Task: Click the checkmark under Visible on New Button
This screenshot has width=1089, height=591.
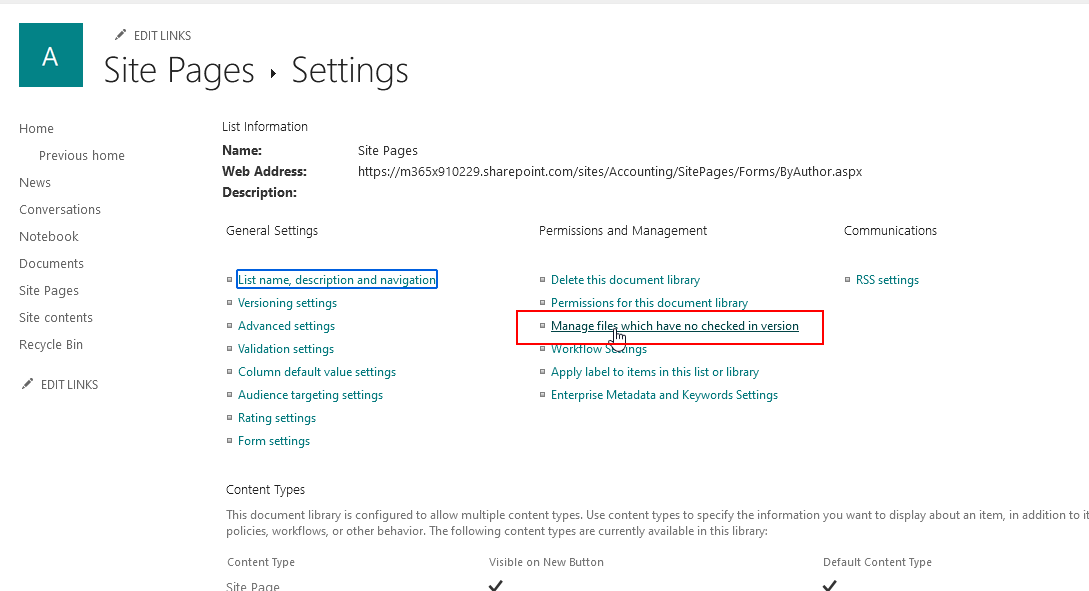Action: point(495,585)
